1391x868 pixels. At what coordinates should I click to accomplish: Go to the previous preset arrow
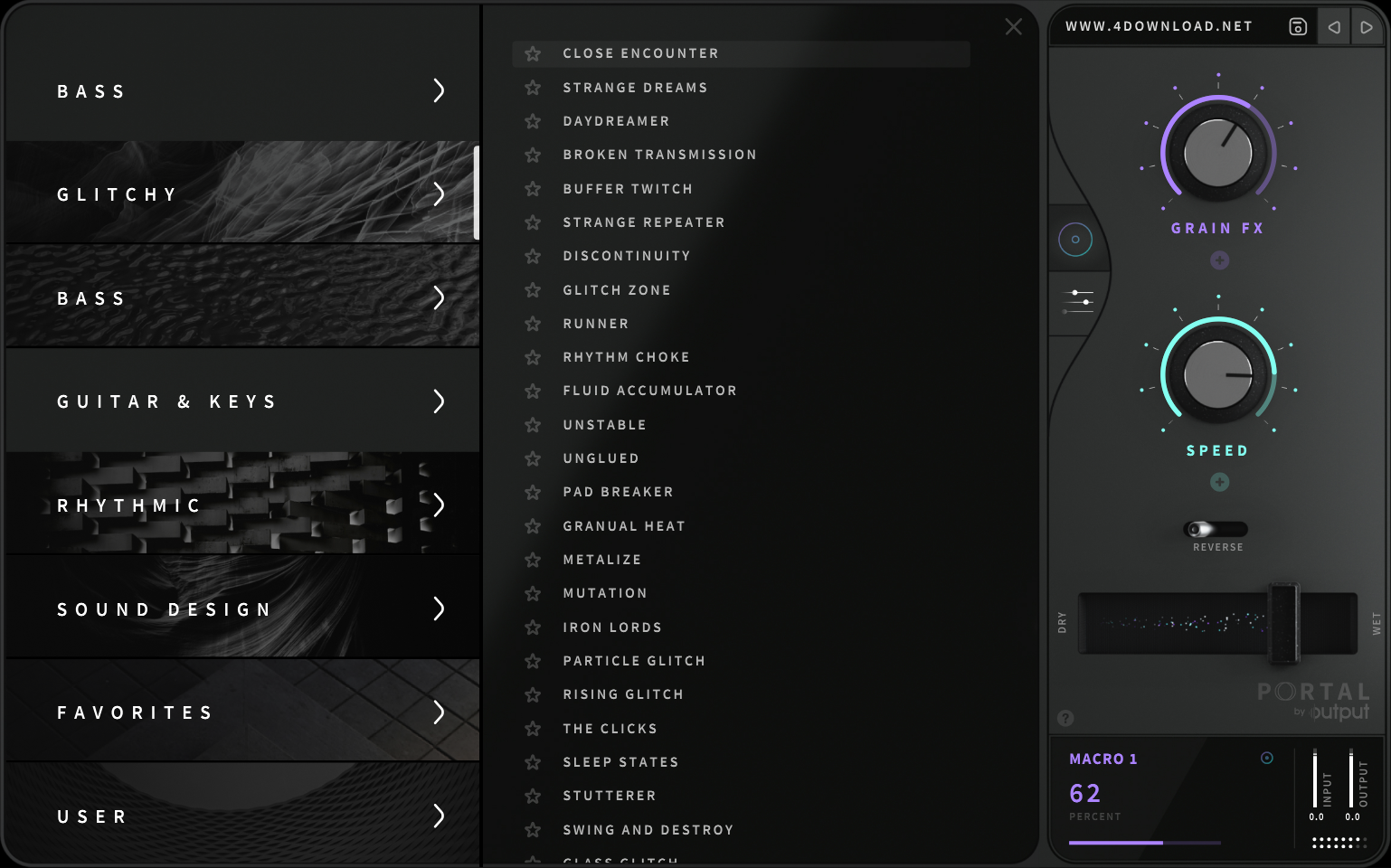coord(1334,27)
